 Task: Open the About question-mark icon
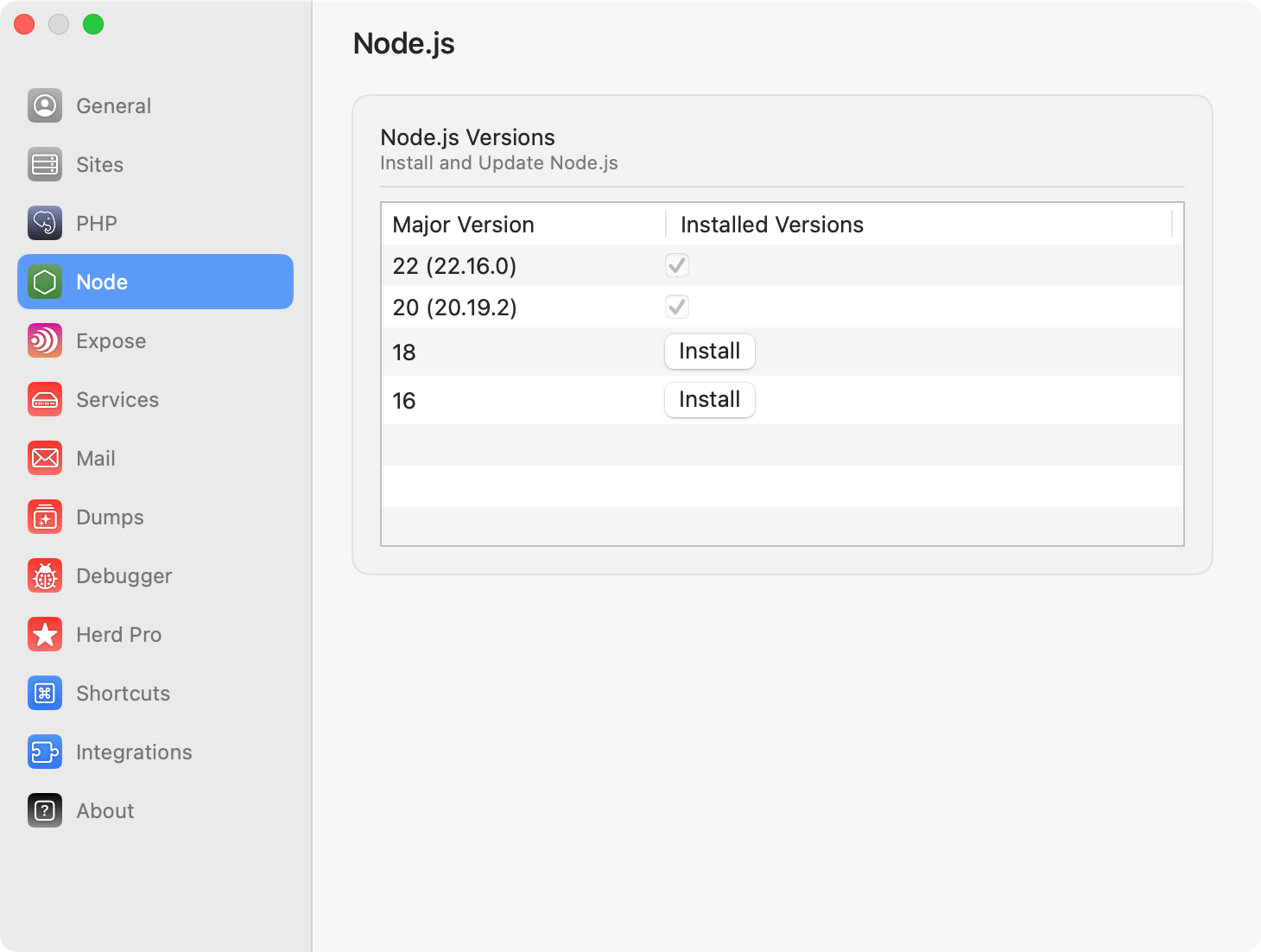pos(45,810)
